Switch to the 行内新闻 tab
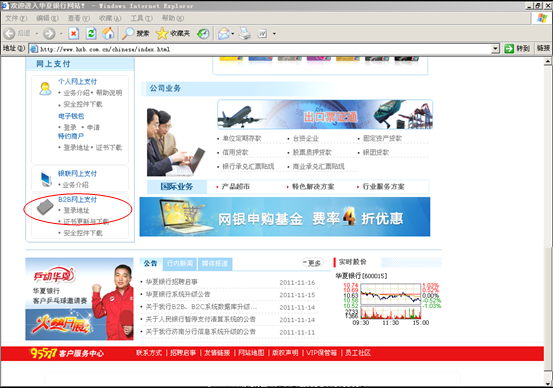Viewport: 553px width, 388px height. (180, 263)
